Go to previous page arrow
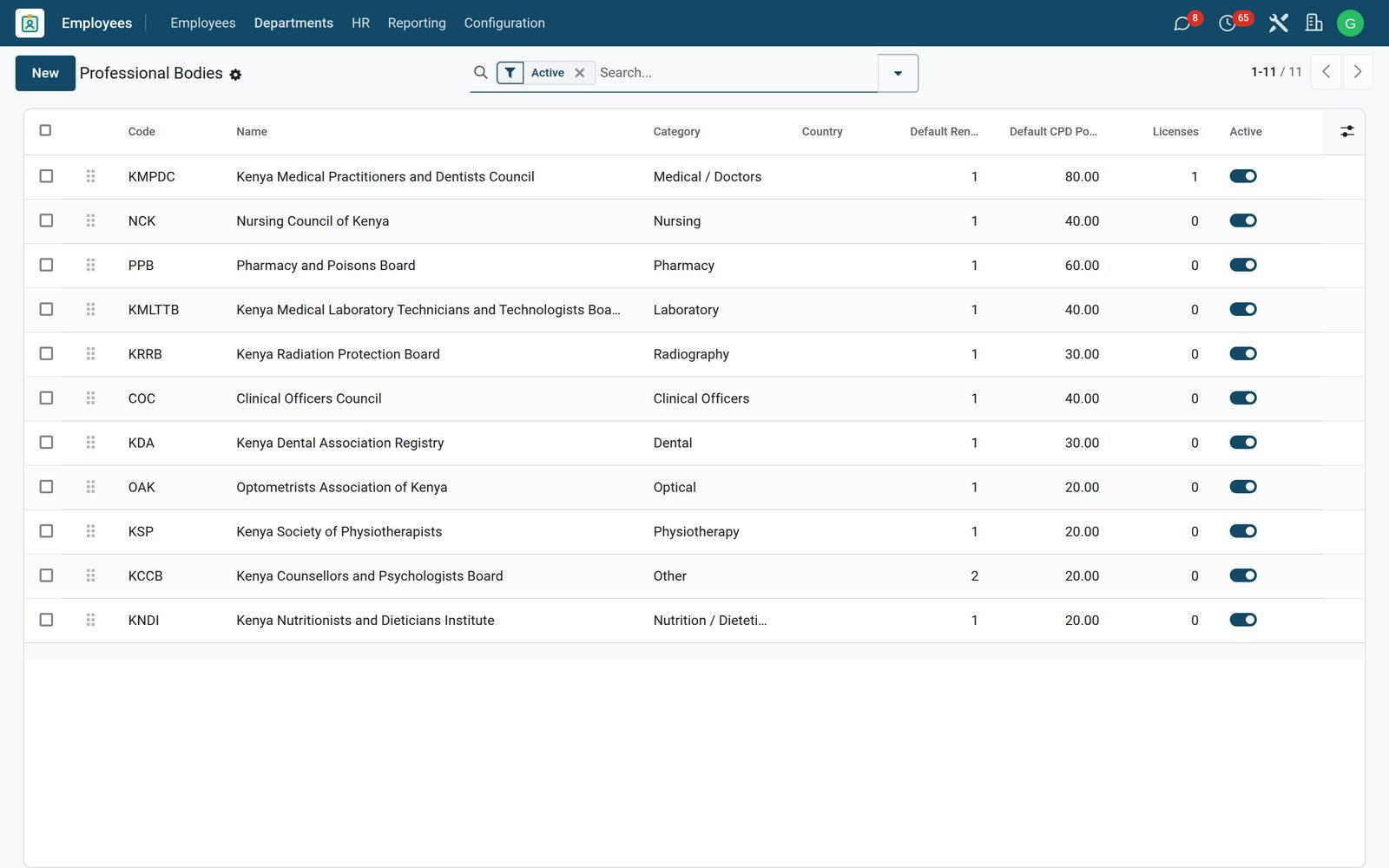The width and height of the screenshot is (1389, 868). (1326, 72)
